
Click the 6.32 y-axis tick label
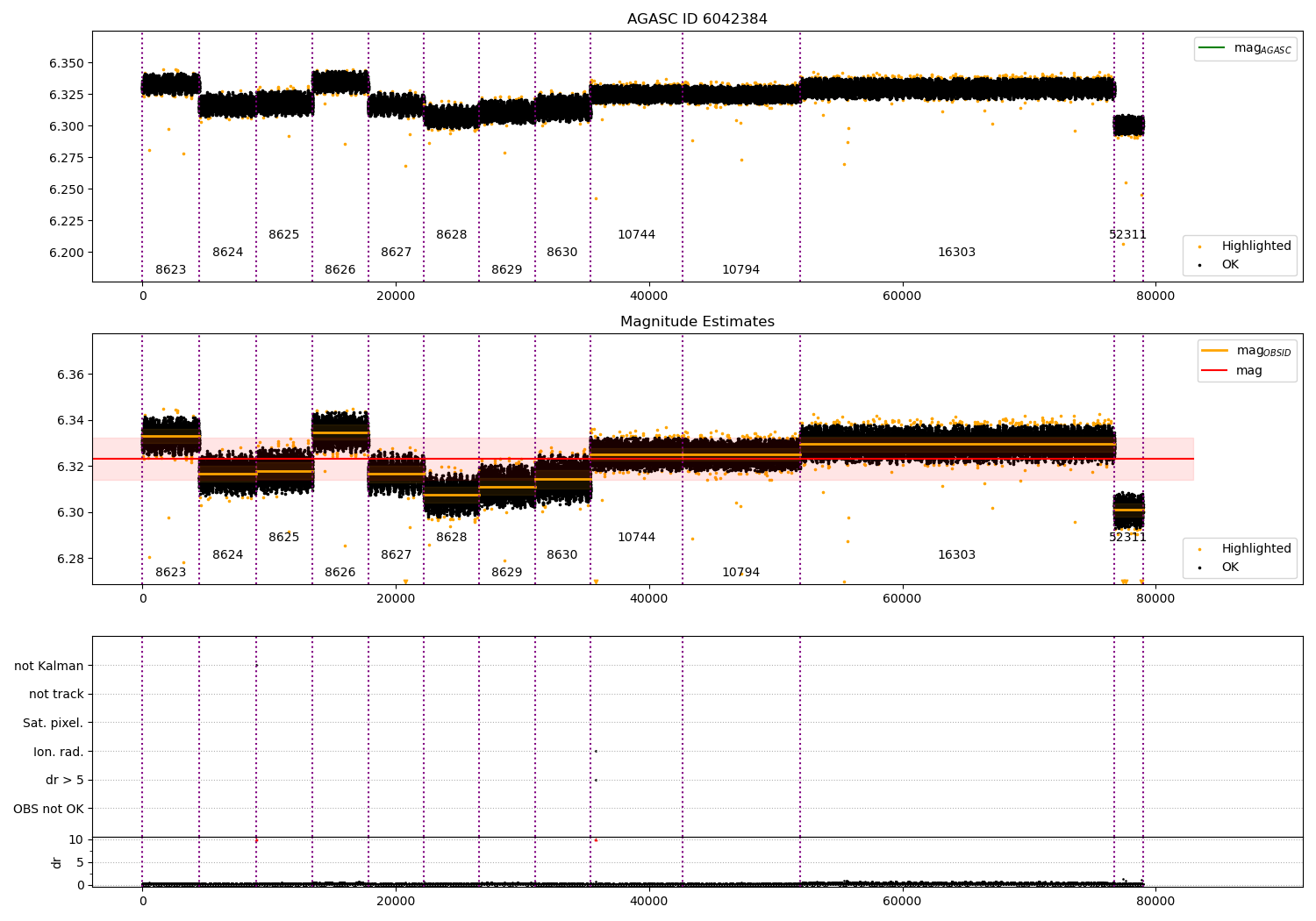tap(70, 468)
